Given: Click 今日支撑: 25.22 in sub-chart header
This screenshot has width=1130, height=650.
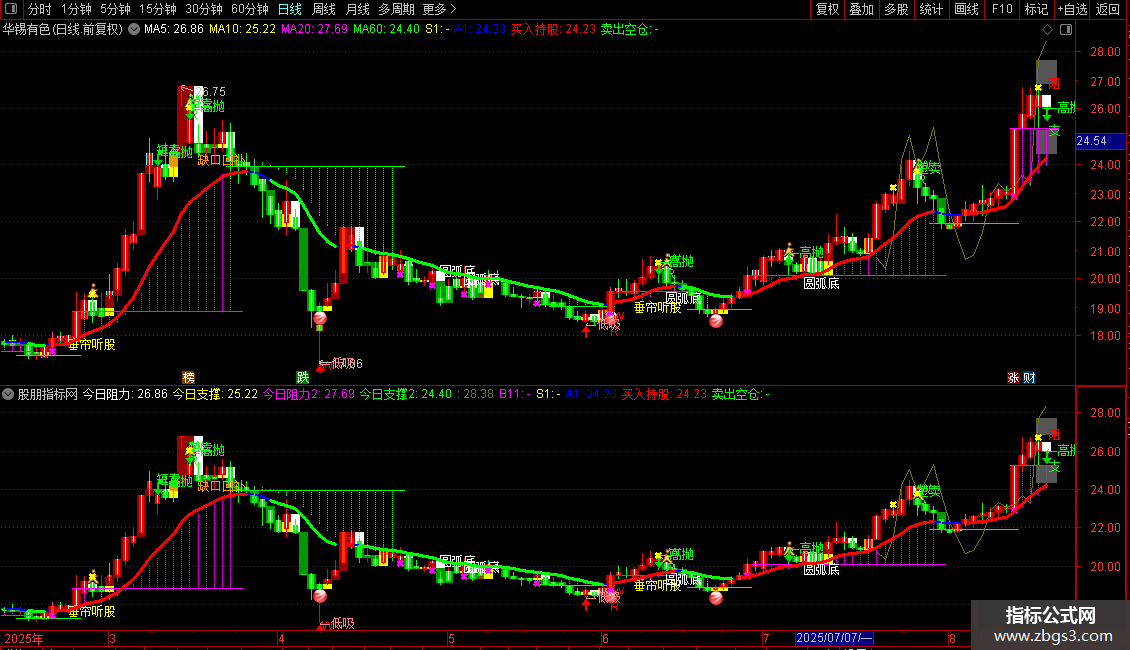Looking at the screenshot, I should [x=215, y=394].
